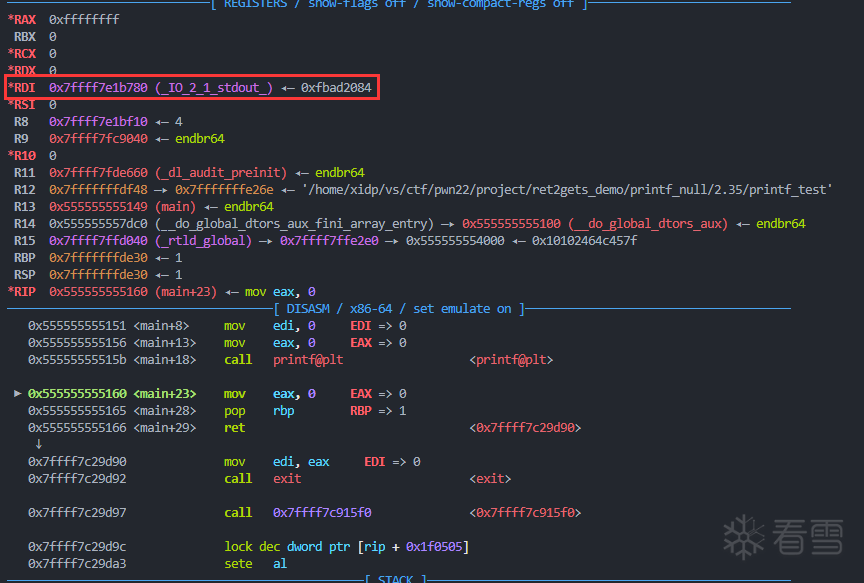Select the offset 0x1f0505

(x=434, y=547)
